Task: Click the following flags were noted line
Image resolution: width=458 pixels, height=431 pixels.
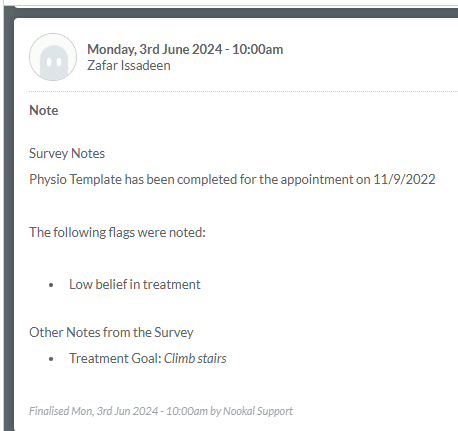Action: 117,232
